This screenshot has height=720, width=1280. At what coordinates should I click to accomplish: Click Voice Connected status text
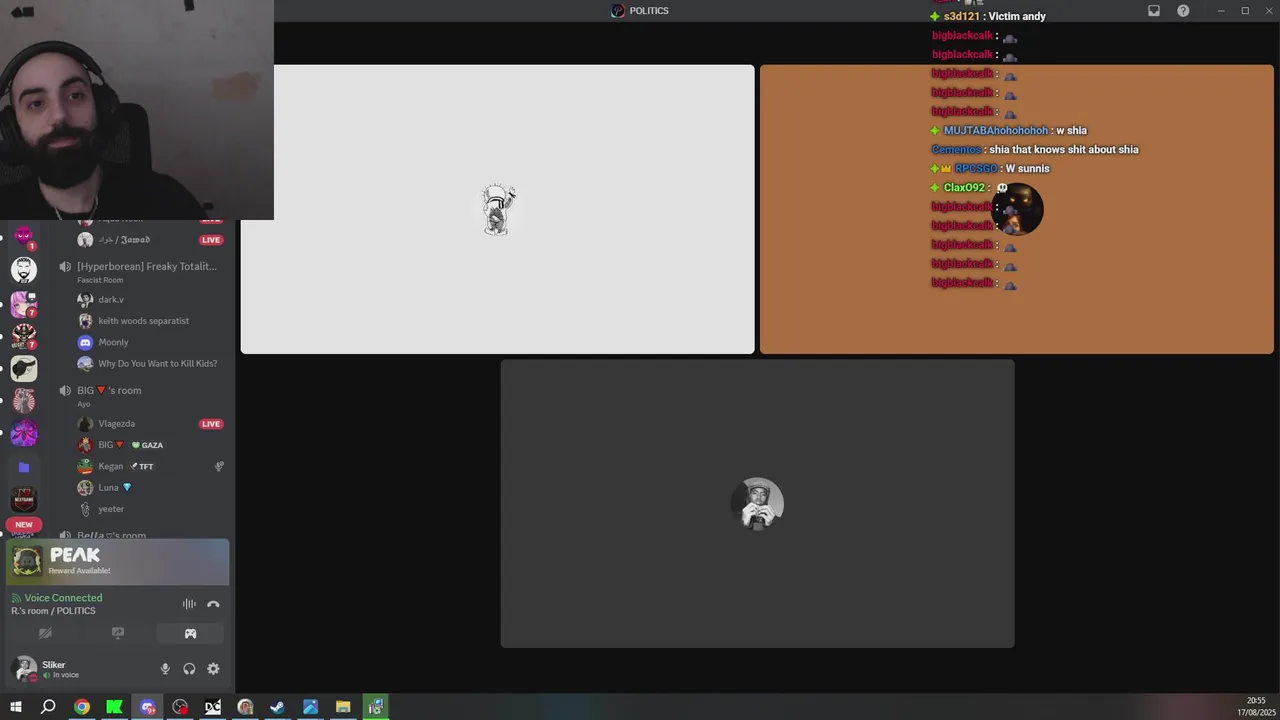[63, 598]
